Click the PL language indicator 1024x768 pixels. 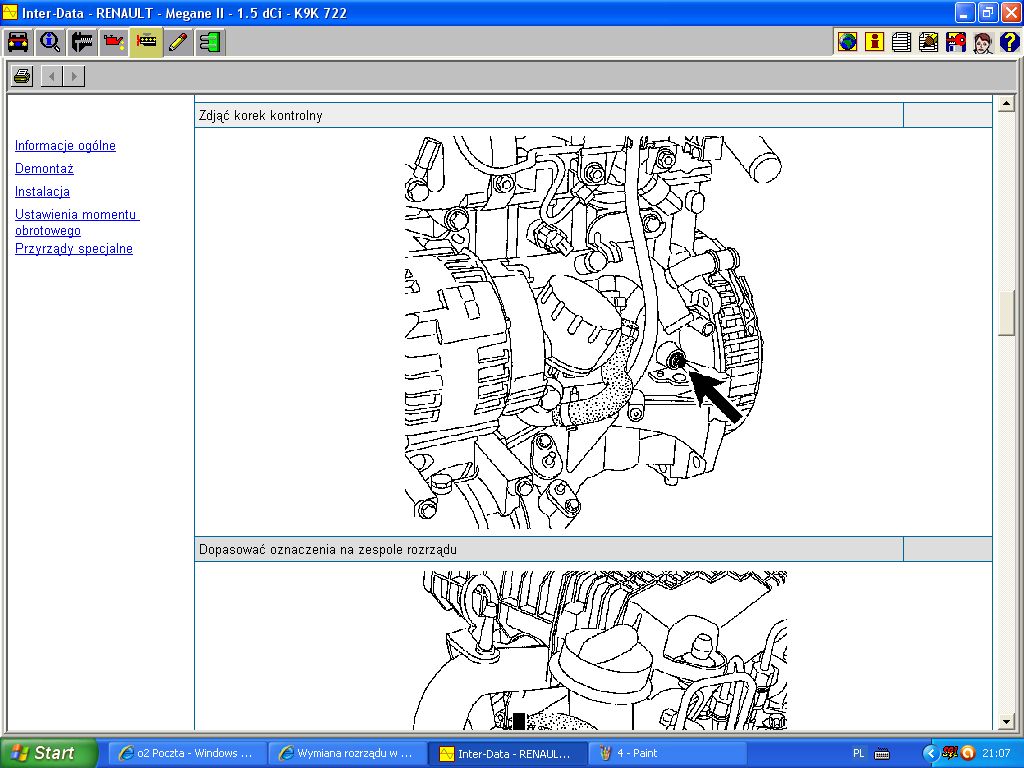coord(859,753)
